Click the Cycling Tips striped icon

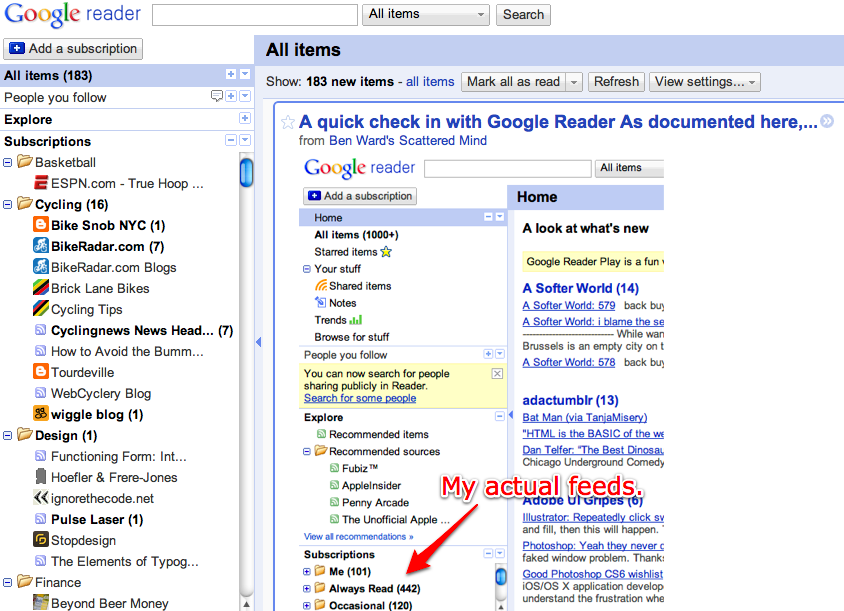coord(41,308)
